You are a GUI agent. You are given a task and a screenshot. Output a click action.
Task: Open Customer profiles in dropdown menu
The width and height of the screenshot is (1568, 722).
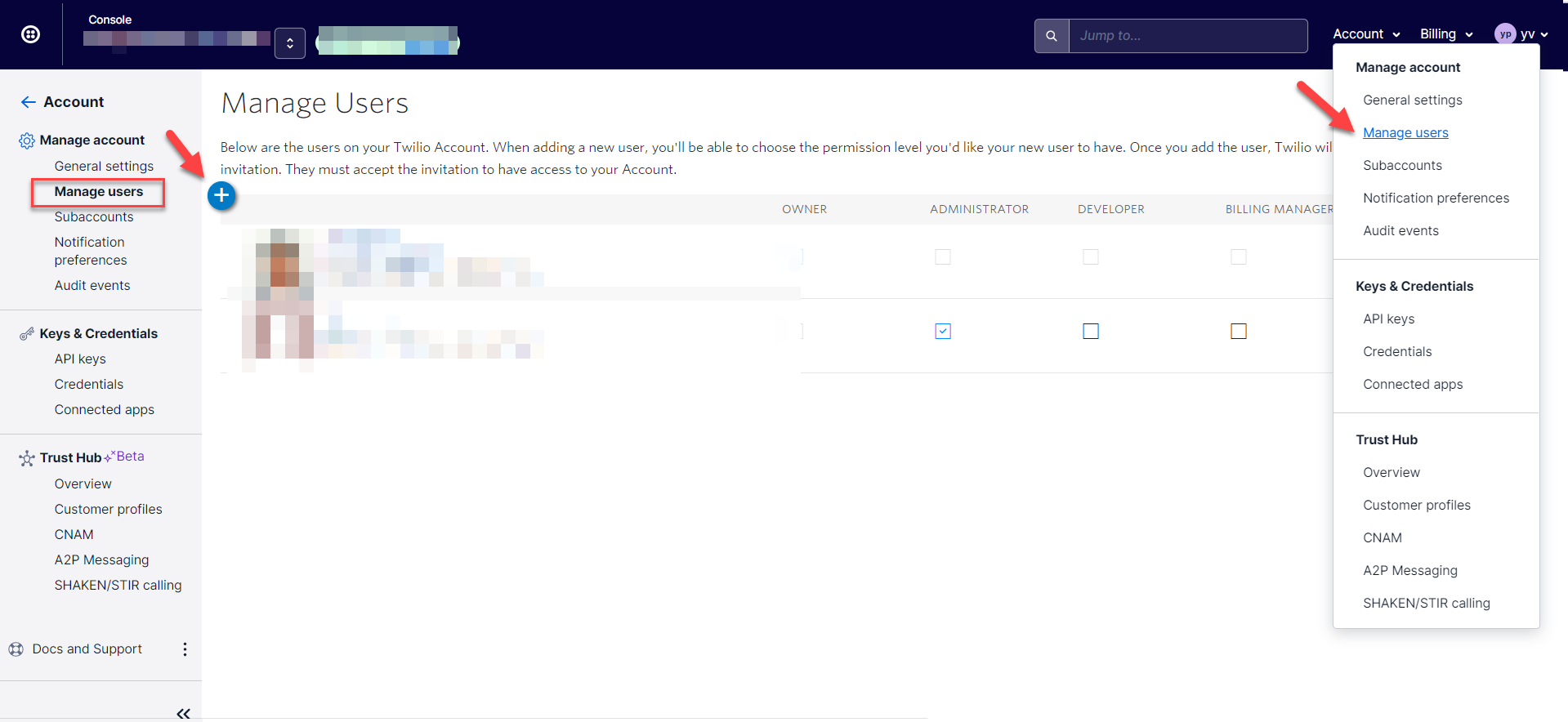(x=1417, y=506)
